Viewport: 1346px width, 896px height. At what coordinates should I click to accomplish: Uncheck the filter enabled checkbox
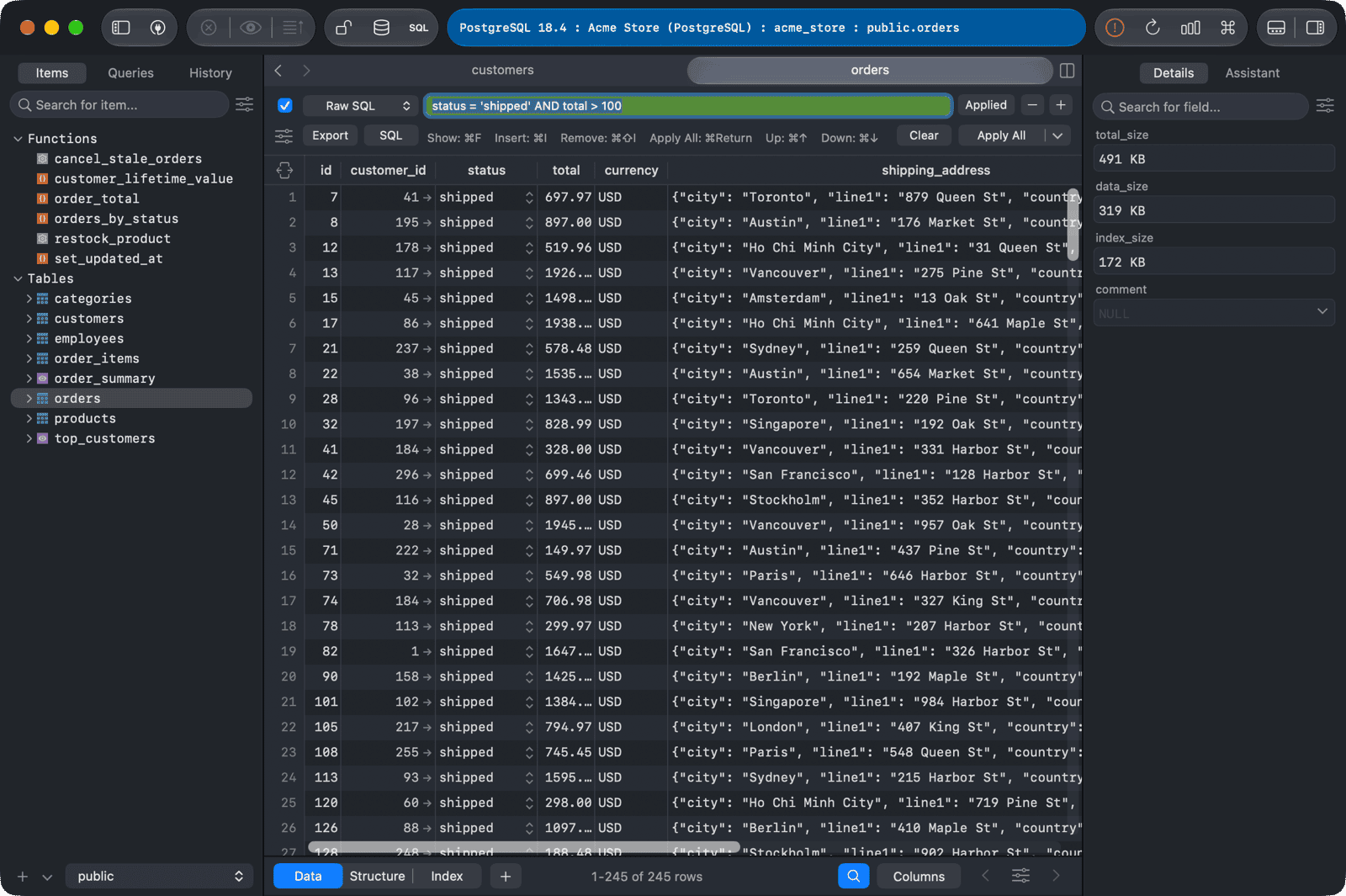tap(284, 105)
